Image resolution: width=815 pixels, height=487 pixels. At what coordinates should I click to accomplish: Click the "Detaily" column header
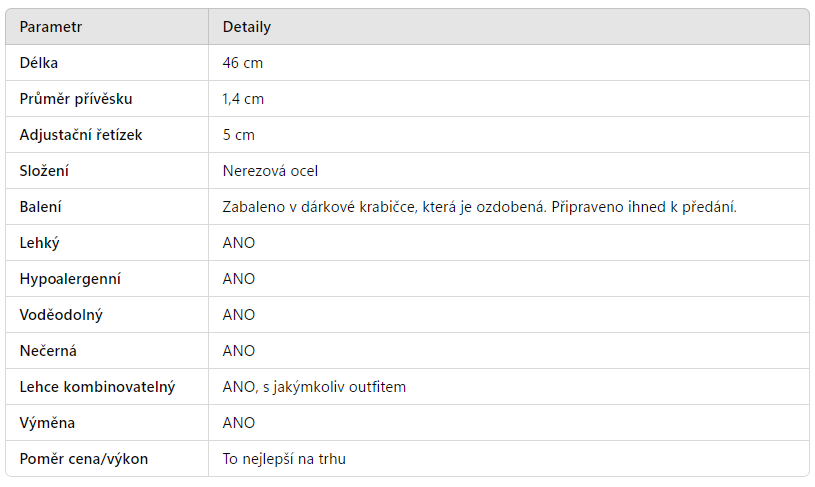pyautogui.click(x=247, y=27)
